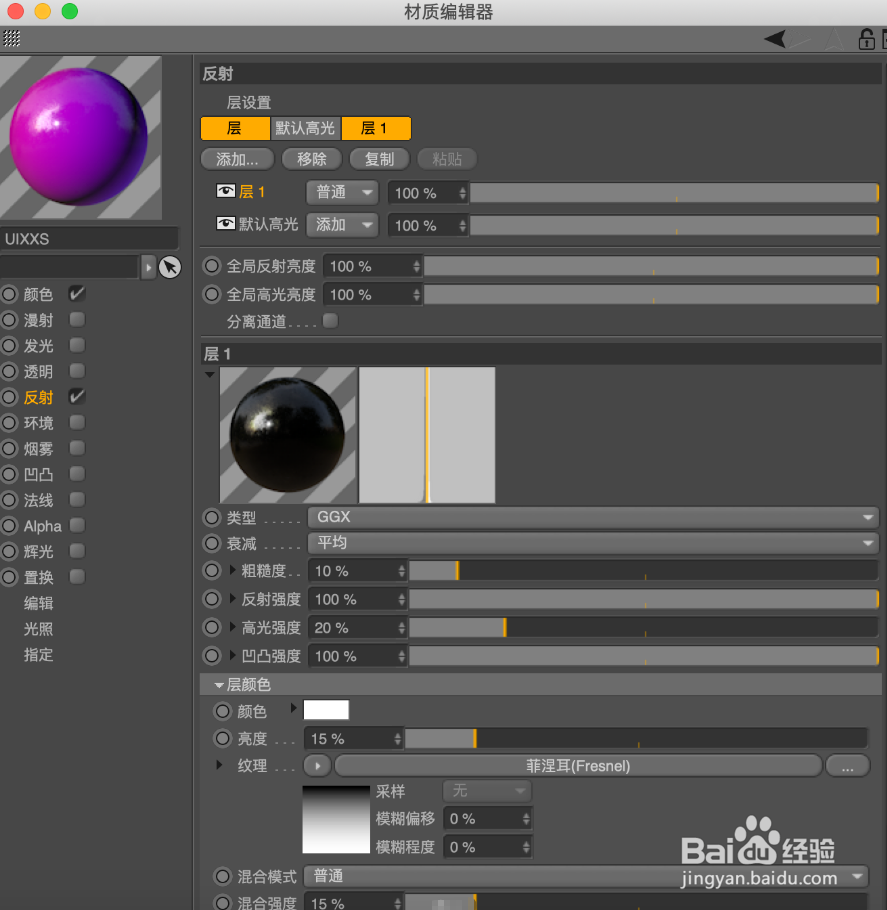Select the 层 tab in layer settings
Image resolution: width=887 pixels, height=910 pixels.
point(235,128)
